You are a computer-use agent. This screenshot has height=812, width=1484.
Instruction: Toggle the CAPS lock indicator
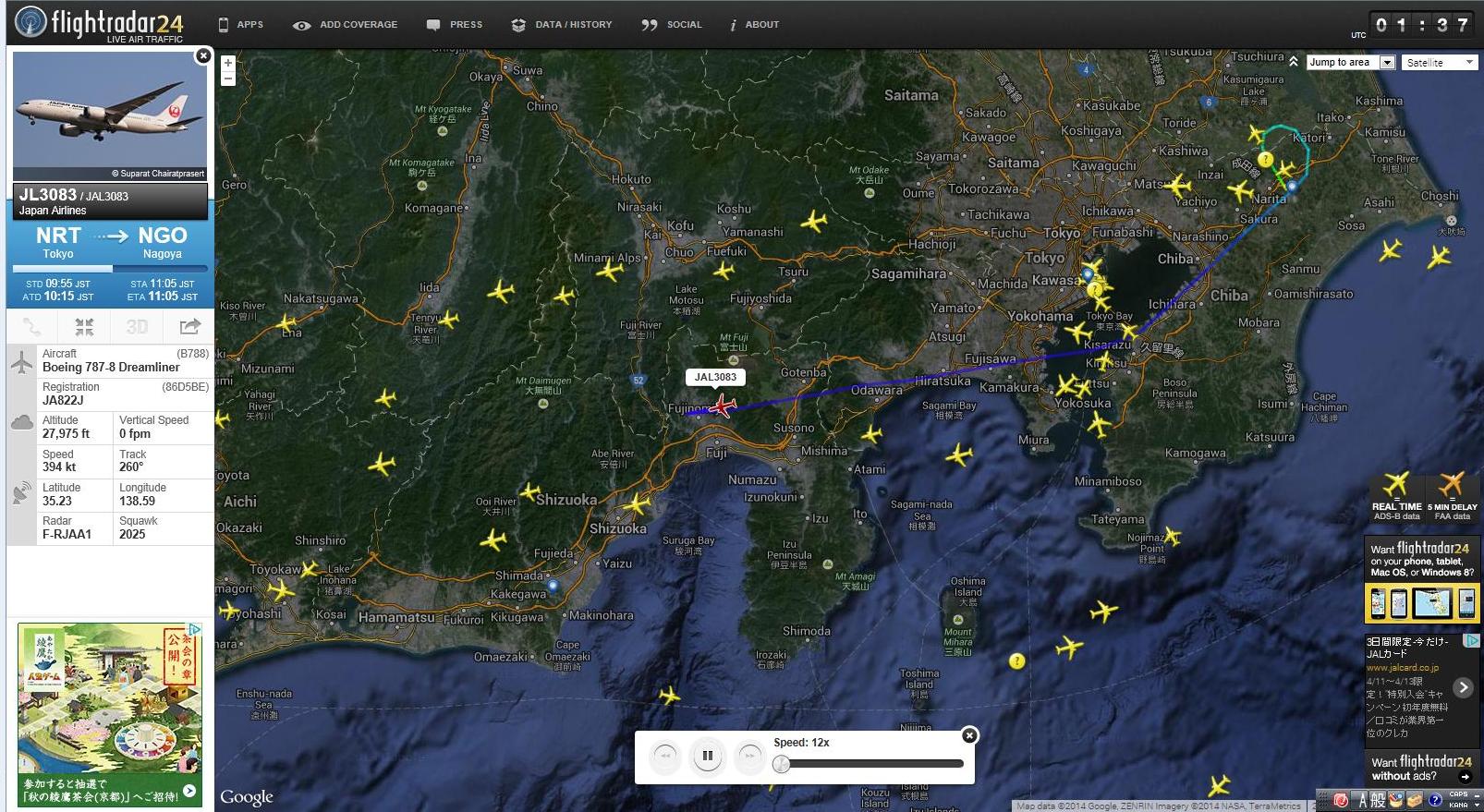[1459, 794]
